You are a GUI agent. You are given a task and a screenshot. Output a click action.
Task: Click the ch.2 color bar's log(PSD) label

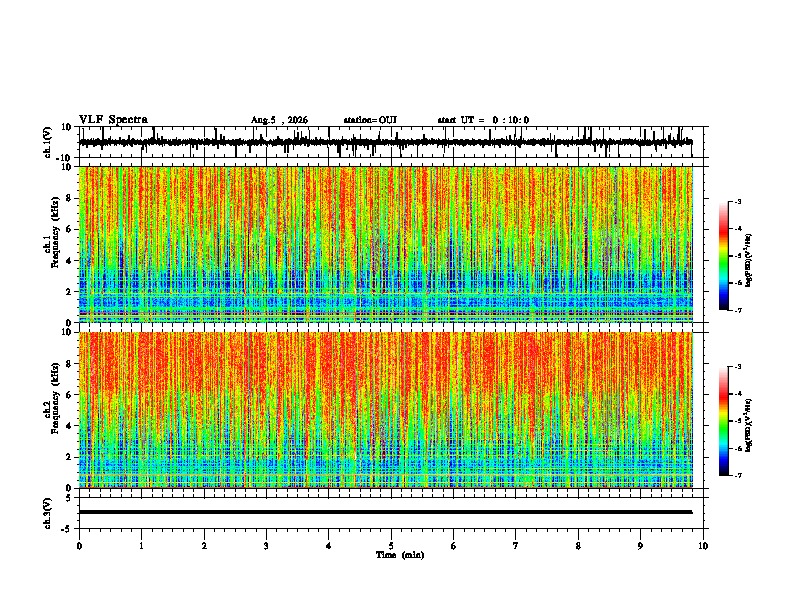coord(749,425)
